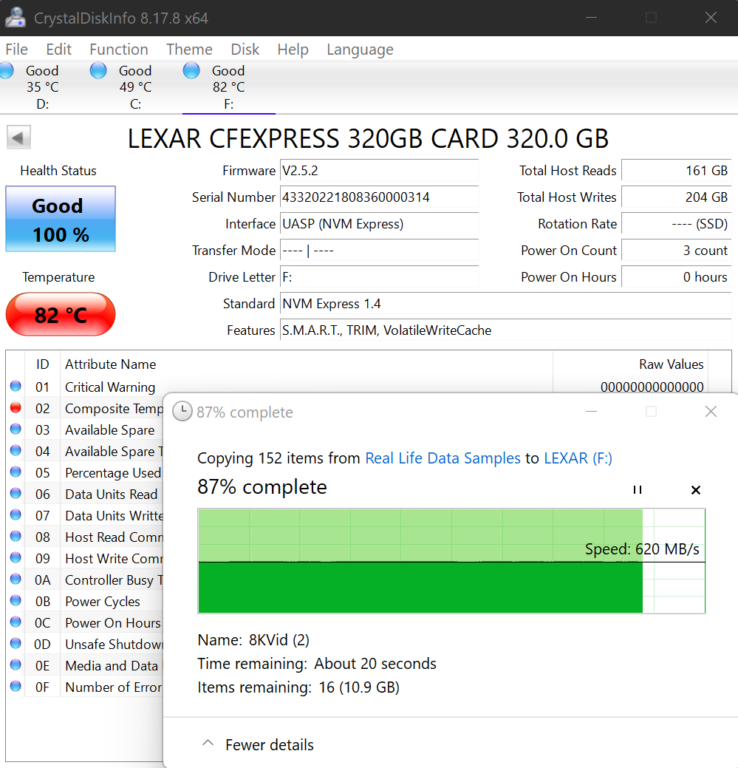Click the red 82 °C temperature button
The image size is (738, 768).
coord(60,315)
